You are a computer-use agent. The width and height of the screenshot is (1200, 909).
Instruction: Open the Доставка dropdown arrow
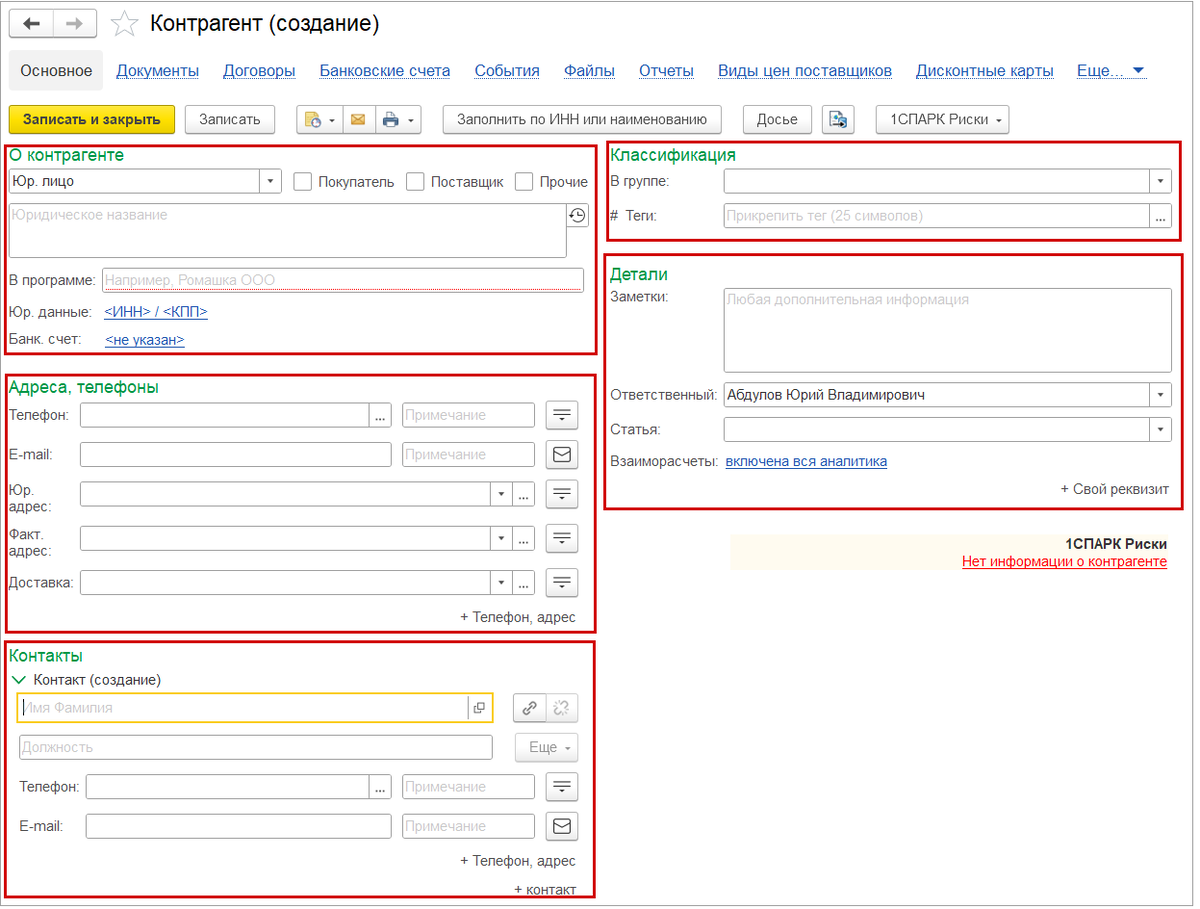[501, 582]
